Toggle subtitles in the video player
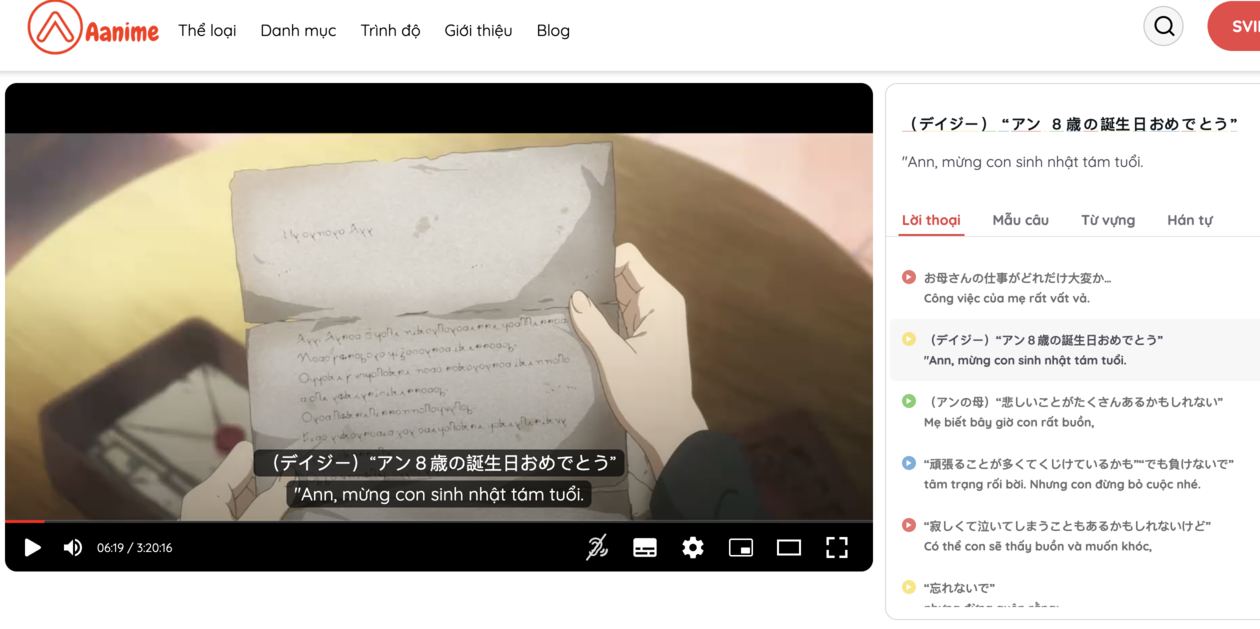 click(x=645, y=547)
